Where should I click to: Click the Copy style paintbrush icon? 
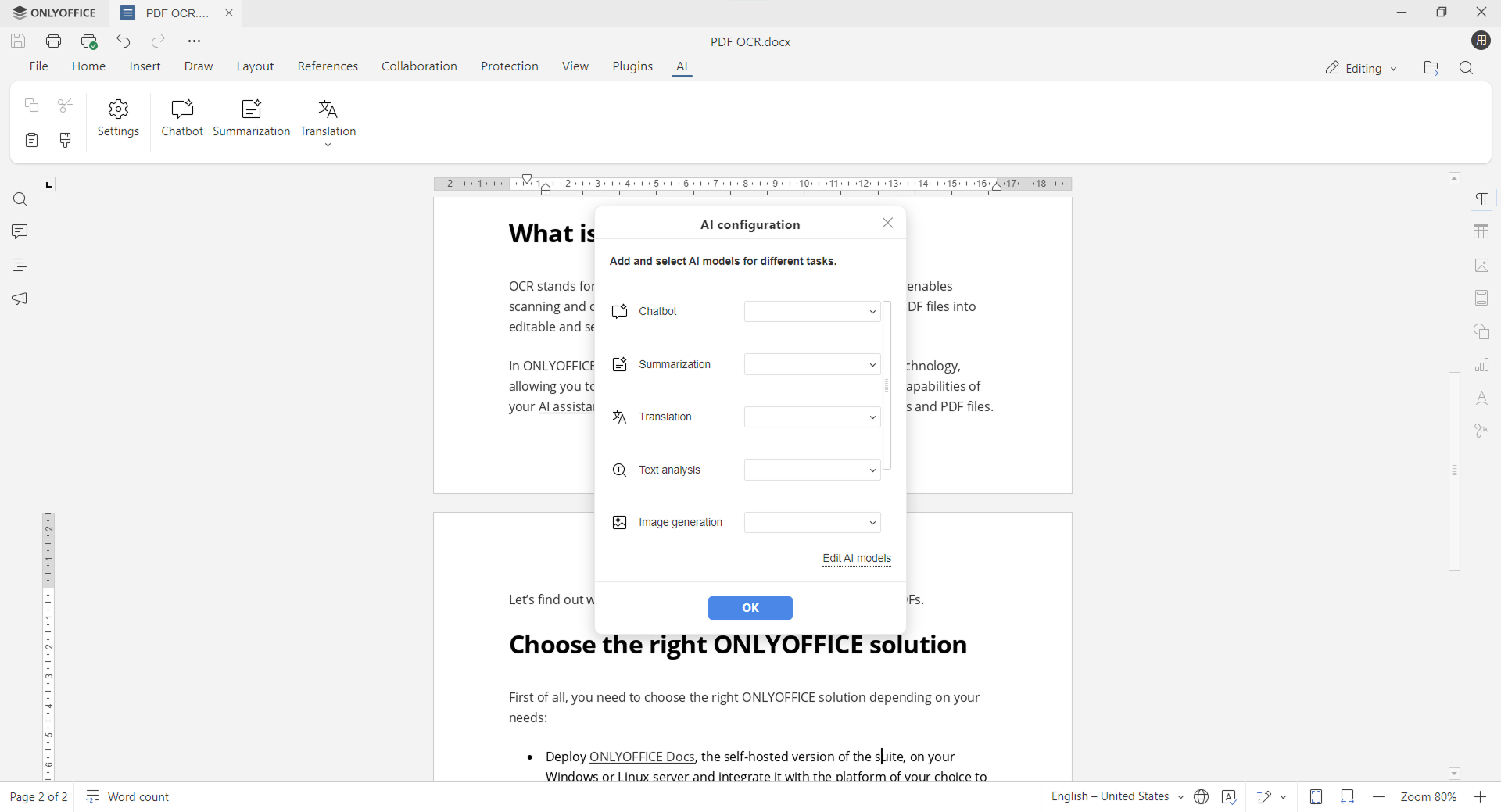66,140
